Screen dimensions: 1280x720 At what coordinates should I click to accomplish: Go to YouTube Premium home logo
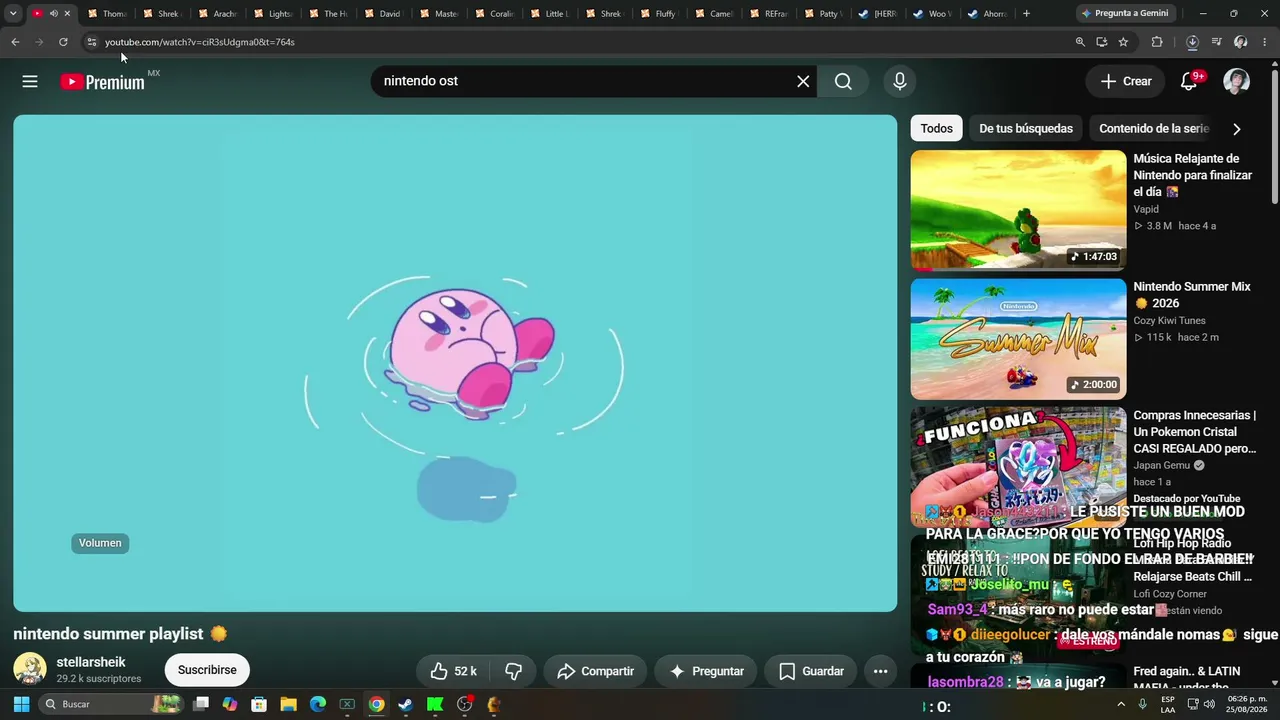coord(103,82)
